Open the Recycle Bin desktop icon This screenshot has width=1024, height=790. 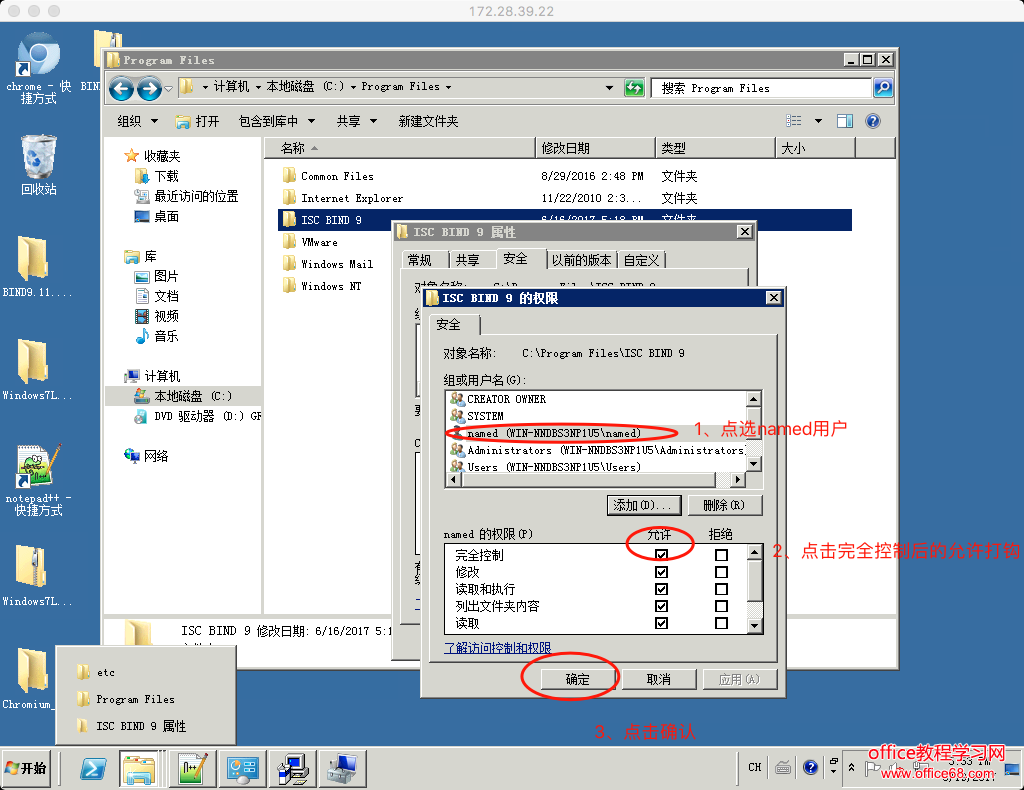pyautogui.click(x=39, y=165)
